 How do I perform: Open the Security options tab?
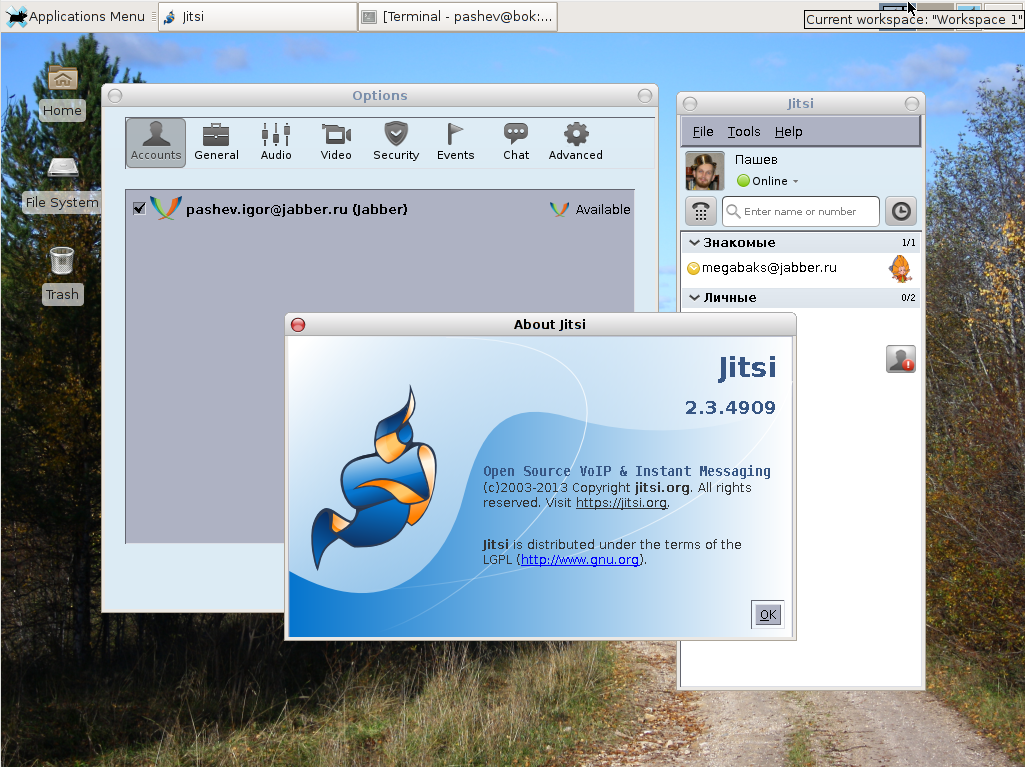point(396,143)
